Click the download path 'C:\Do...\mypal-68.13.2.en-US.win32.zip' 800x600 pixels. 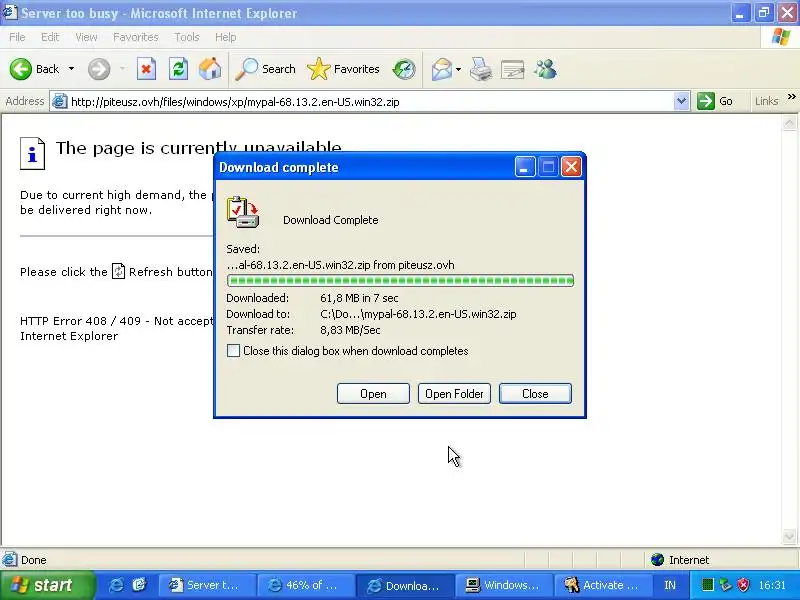418,314
